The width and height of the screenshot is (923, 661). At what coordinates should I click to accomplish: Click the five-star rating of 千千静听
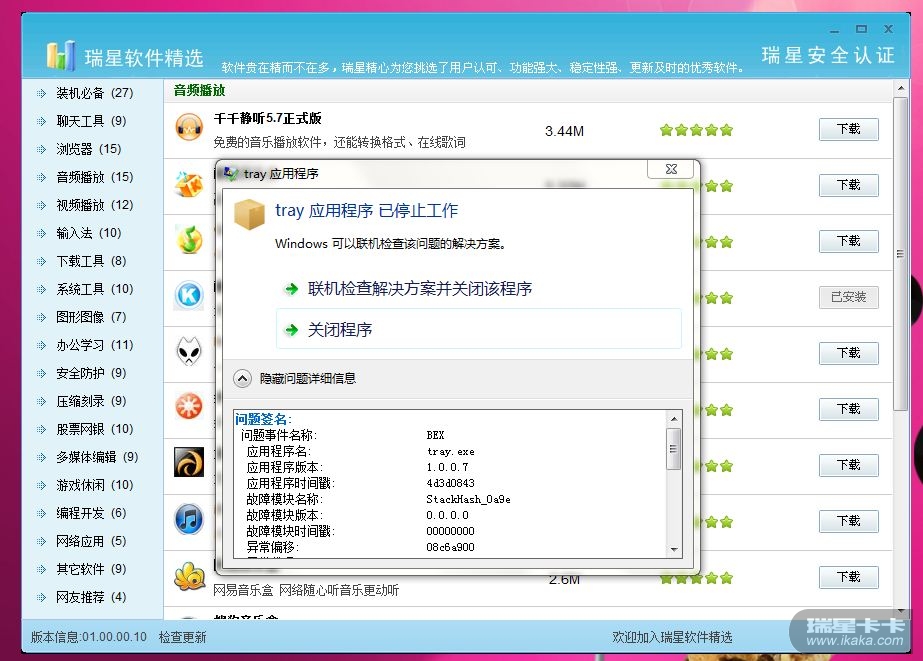coord(696,130)
